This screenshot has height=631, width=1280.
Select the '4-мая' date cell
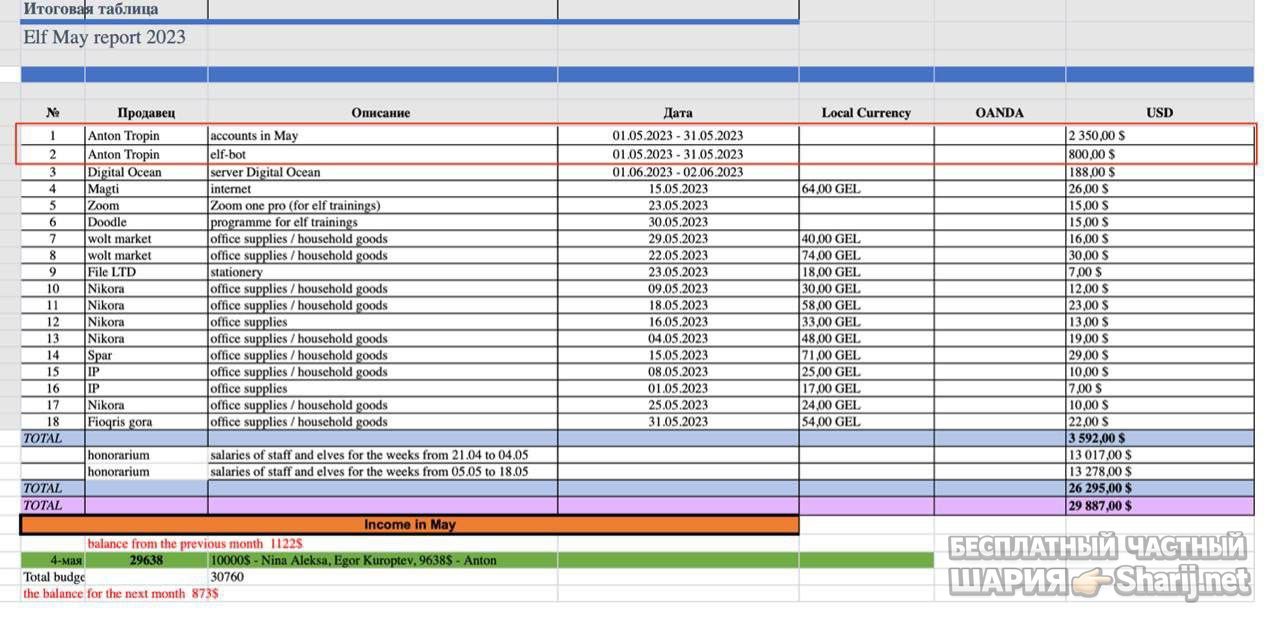pyautogui.click(x=53, y=560)
